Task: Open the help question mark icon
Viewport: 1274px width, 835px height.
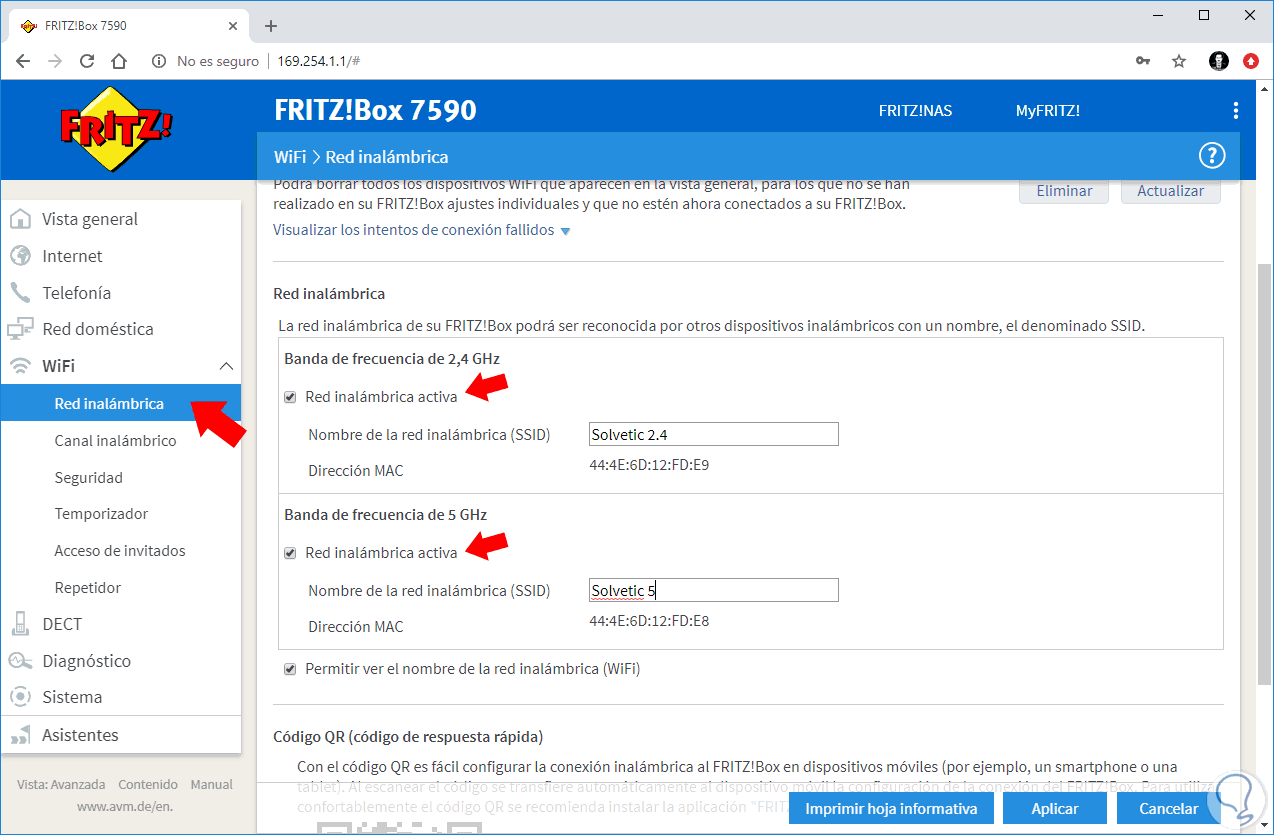Action: [1211, 156]
